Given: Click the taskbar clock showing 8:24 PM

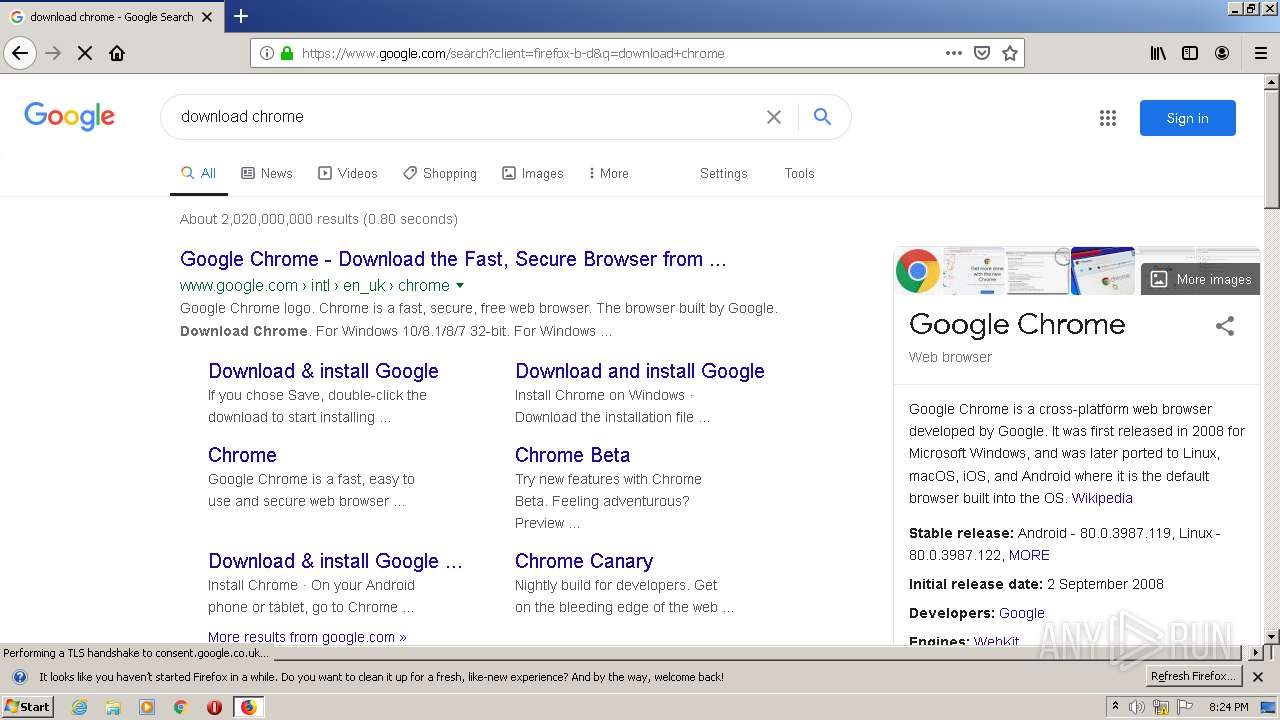Looking at the screenshot, I should click(1228, 707).
